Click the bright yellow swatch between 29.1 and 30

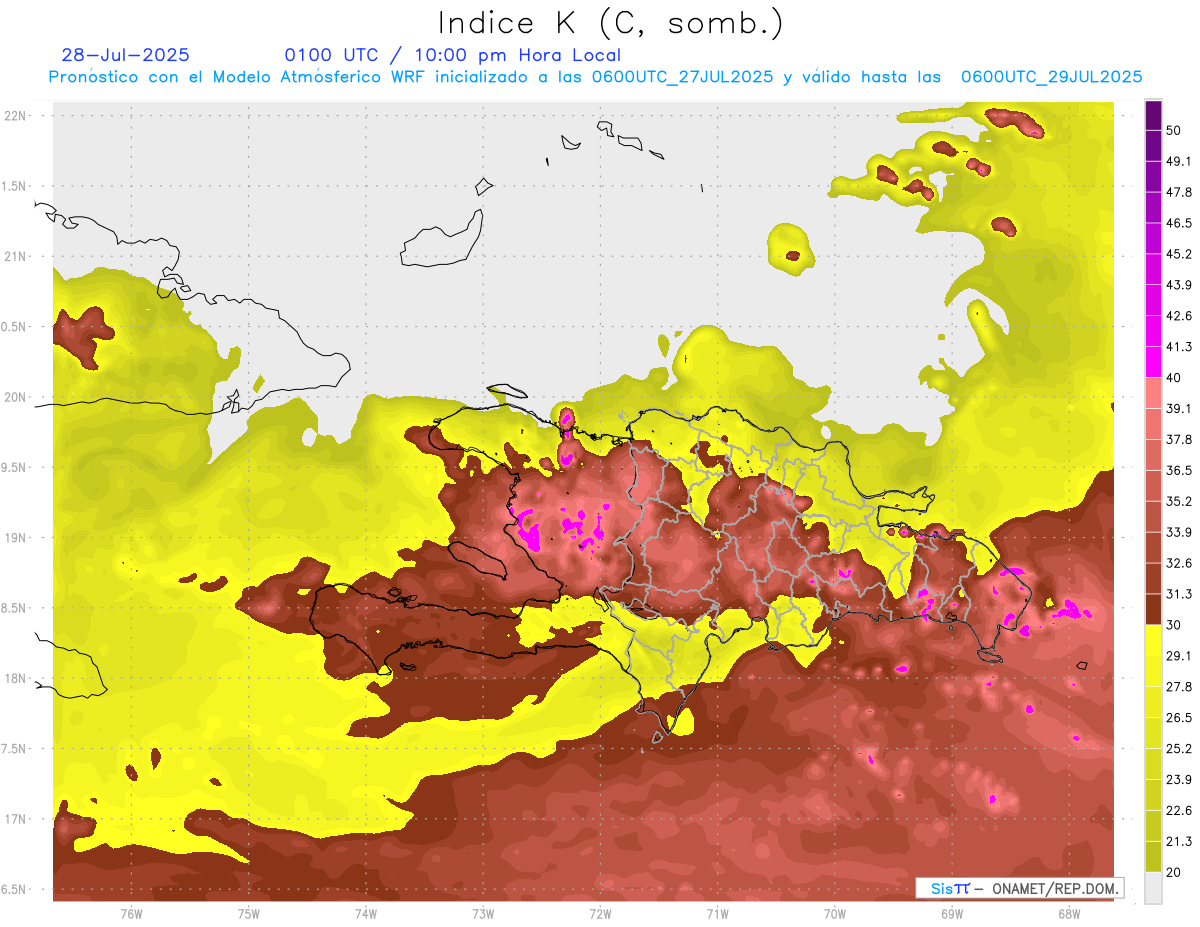click(x=1154, y=640)
